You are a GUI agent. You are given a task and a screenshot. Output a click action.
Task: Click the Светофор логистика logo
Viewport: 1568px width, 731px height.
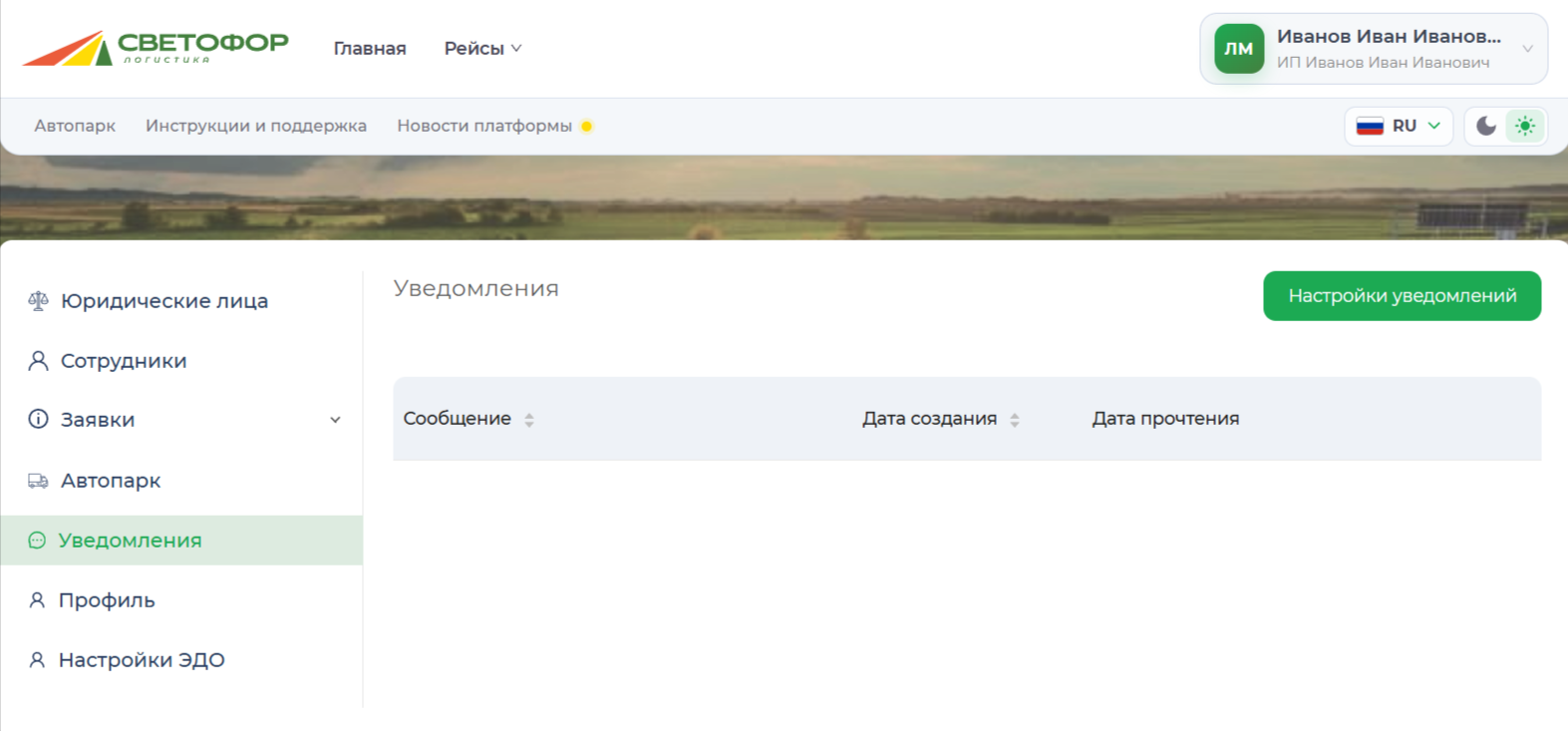[156, 48]
